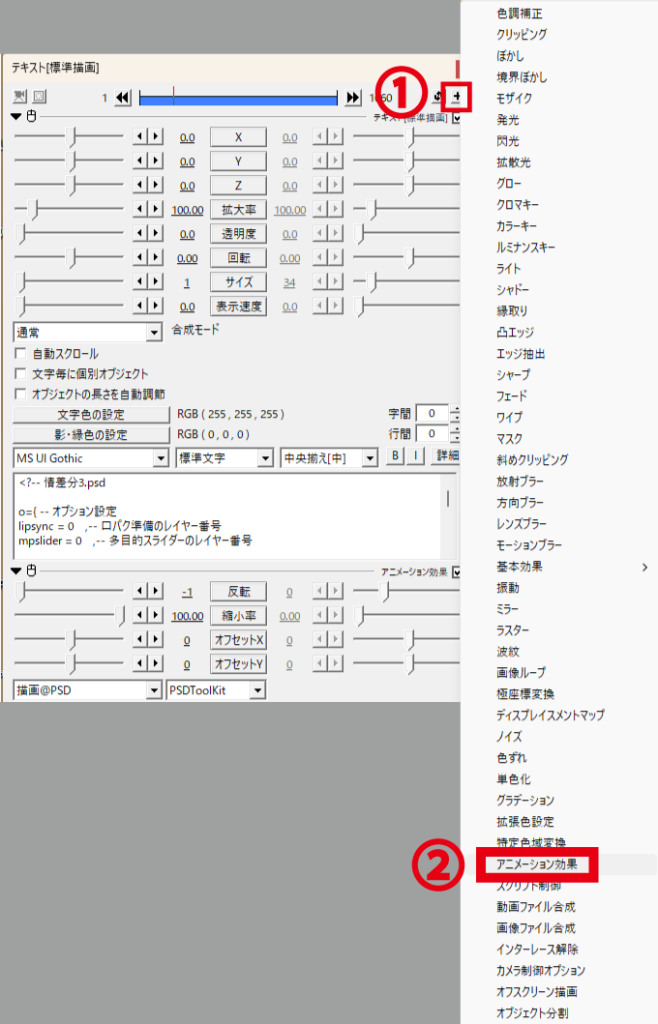Click the Bold B icon

coord(395,455)
